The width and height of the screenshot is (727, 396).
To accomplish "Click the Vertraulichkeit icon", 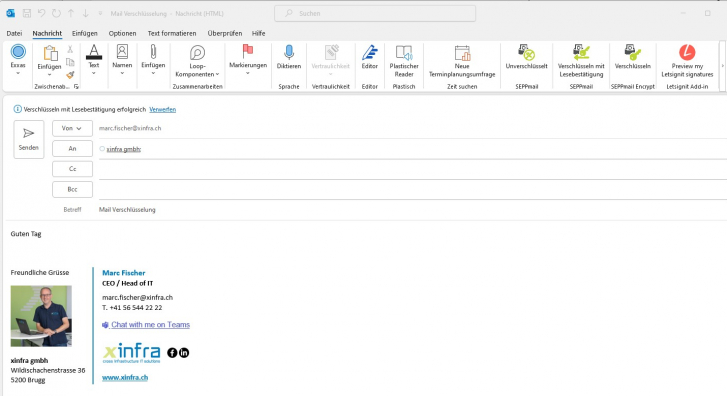I will click(331, 52).
